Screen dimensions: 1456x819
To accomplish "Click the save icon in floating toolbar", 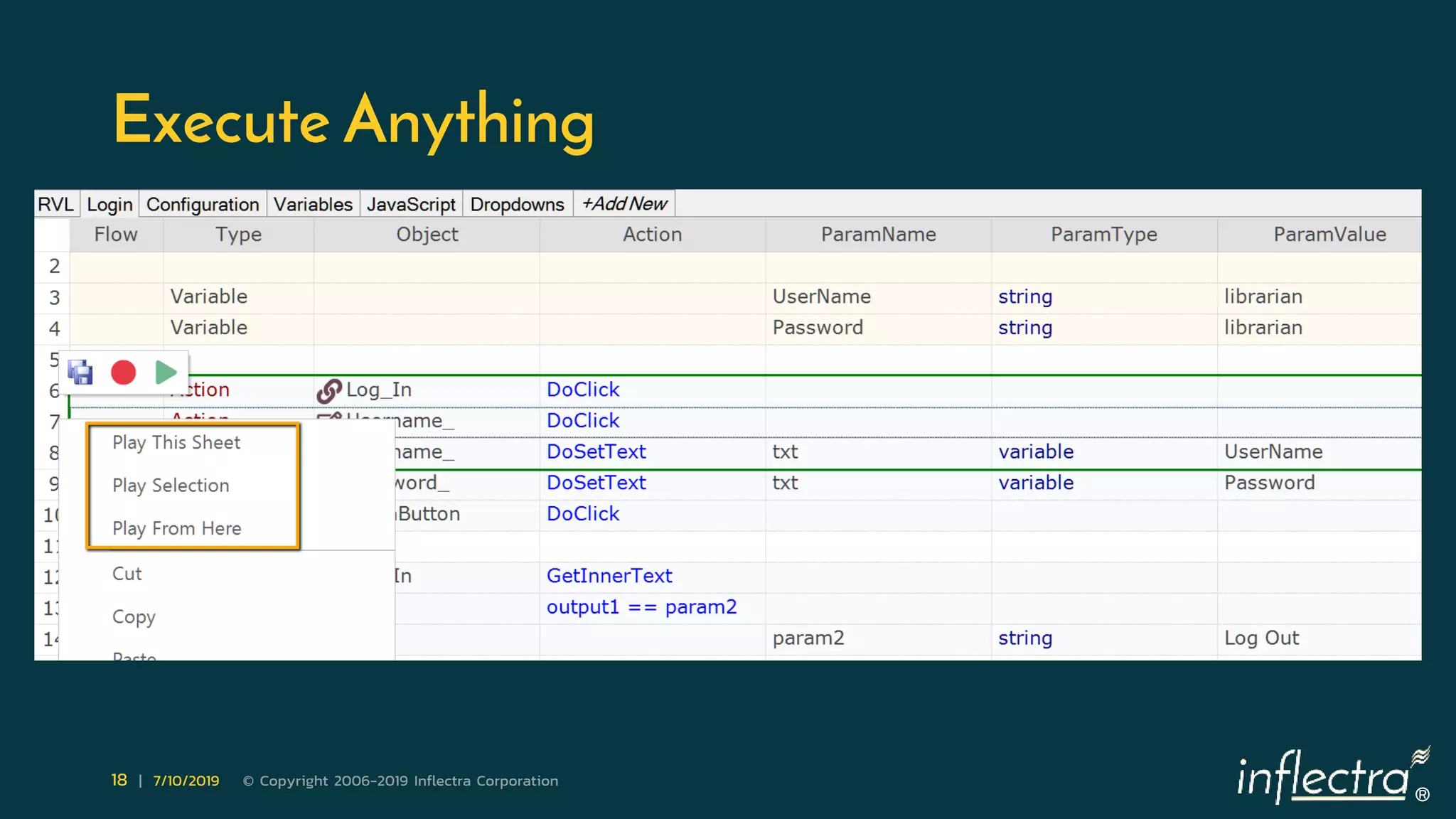I will pyautogui.click(x=80, y=372).
